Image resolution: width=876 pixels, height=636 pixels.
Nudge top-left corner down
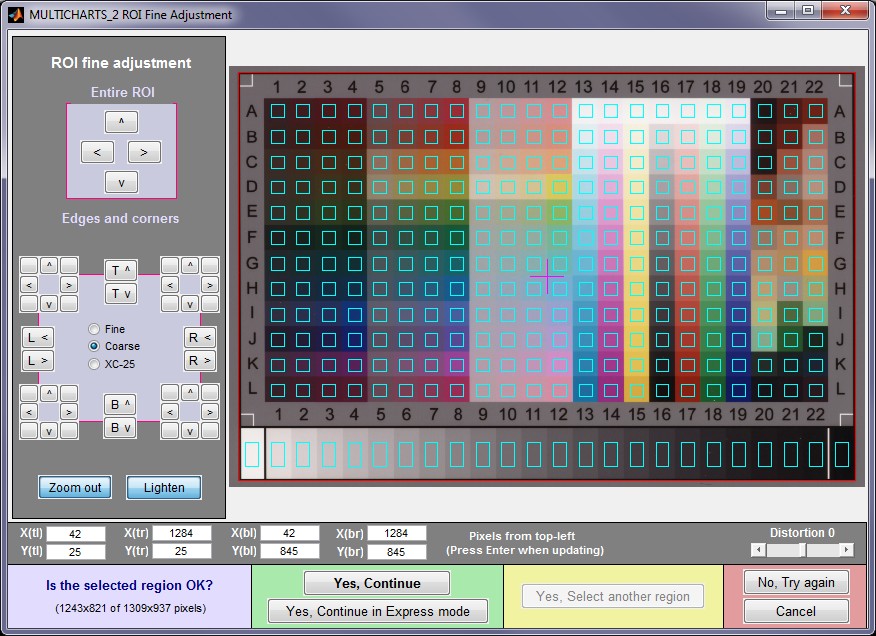tap(49, 304)
